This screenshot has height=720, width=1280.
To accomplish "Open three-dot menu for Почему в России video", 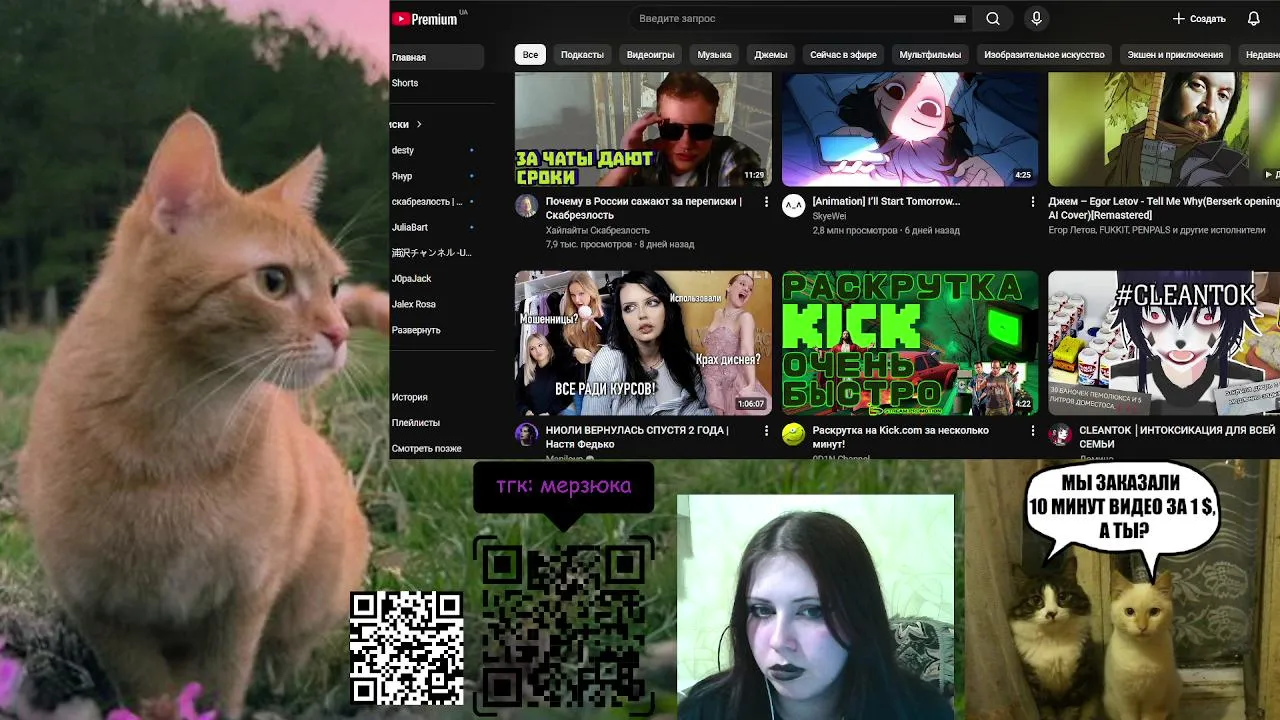I will 766,202.
